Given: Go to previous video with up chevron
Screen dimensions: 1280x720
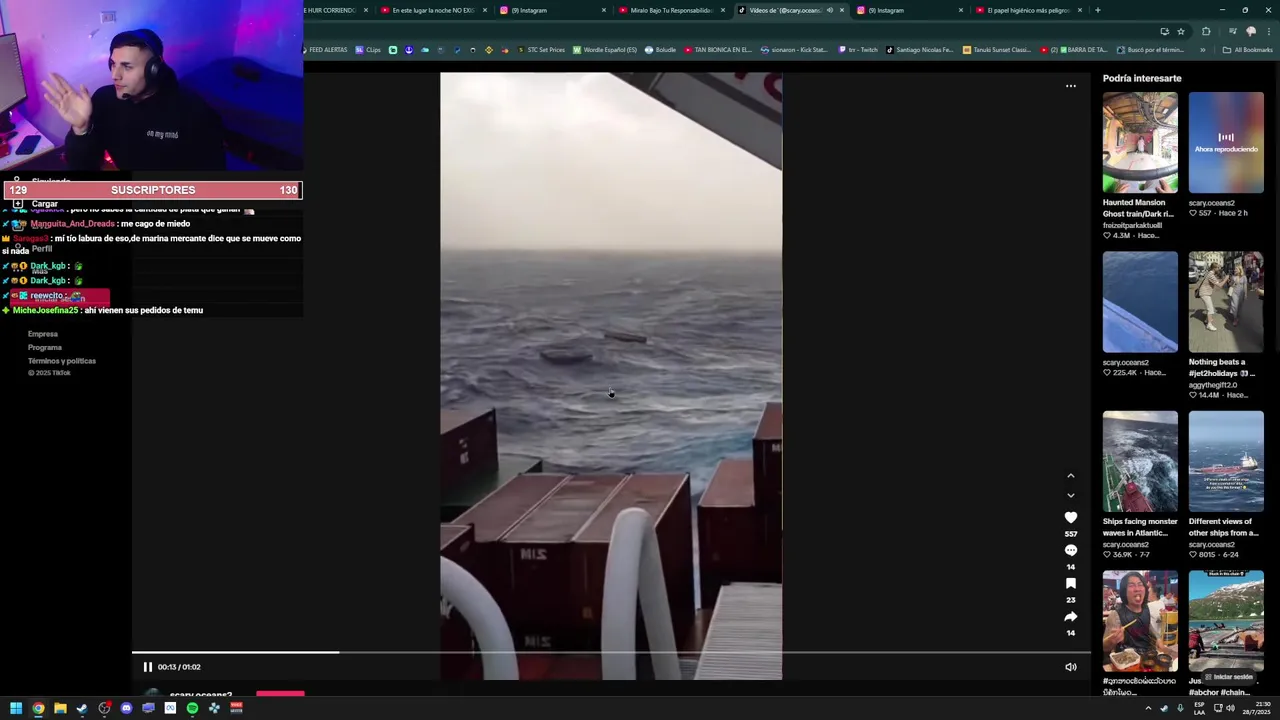Looking at the screenshot, I should click(1070, 476).
